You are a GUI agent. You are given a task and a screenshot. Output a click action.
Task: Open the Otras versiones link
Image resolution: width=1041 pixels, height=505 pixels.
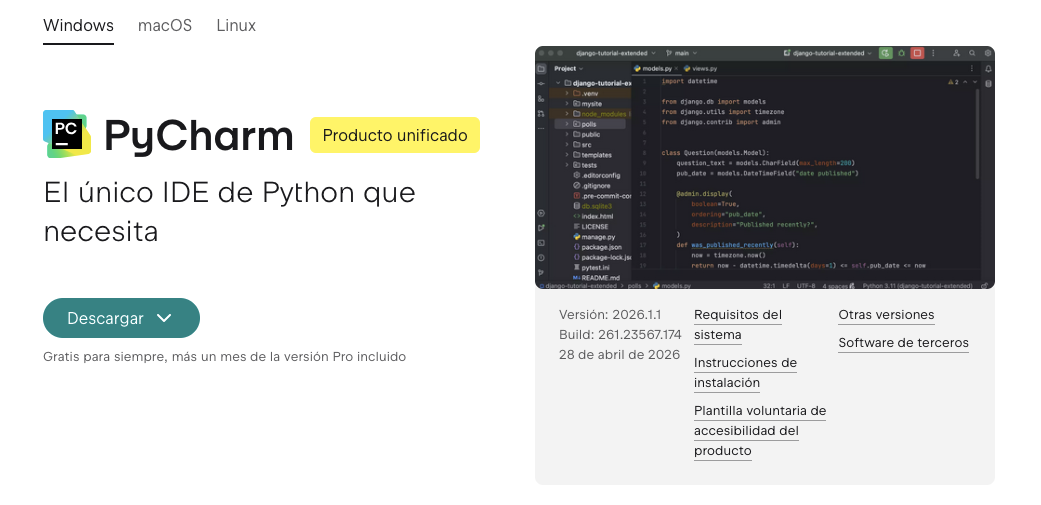coord(886,315)
